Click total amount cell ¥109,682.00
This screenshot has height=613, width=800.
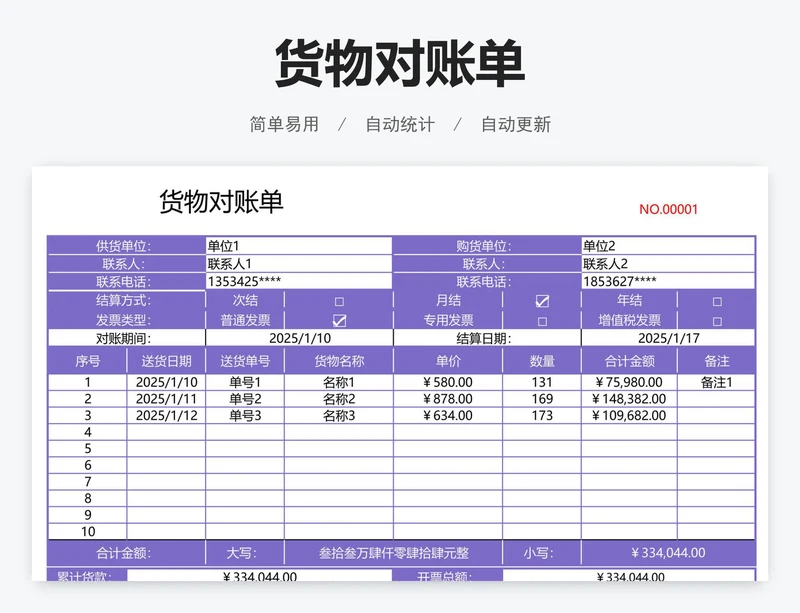click(x=629, y=415)
